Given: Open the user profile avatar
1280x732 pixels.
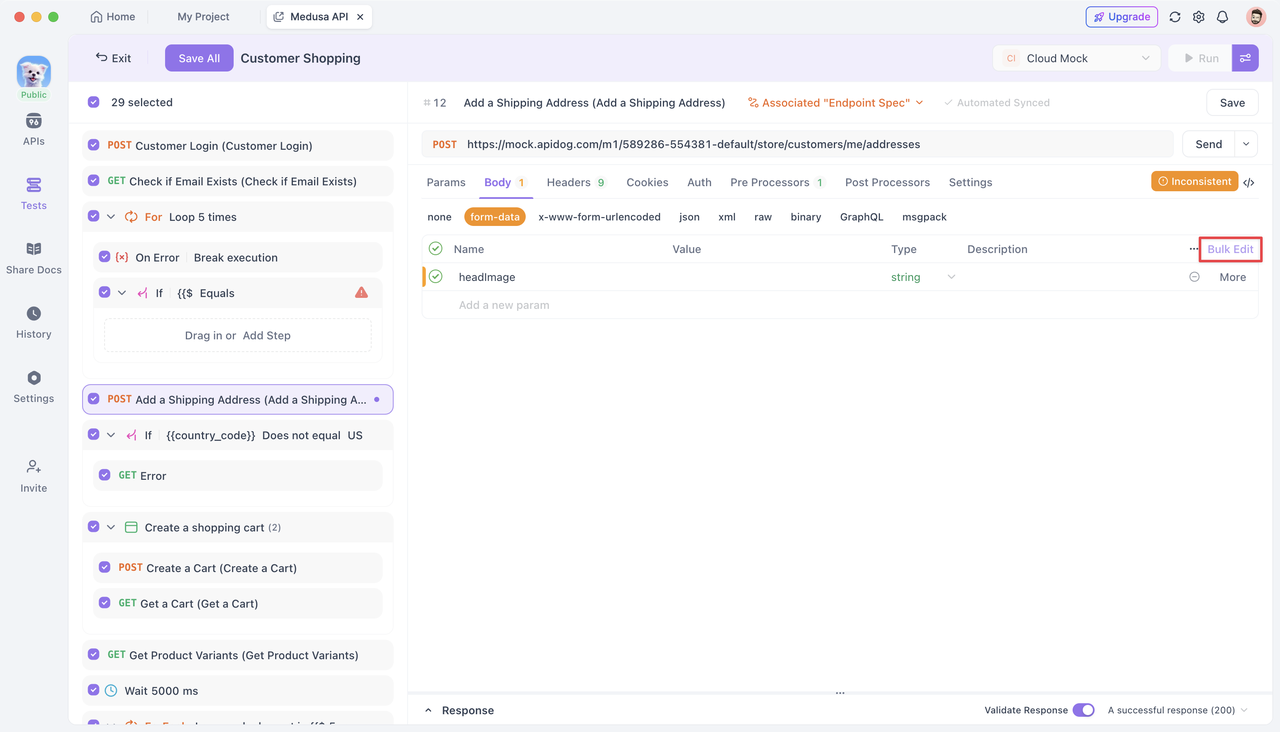Looking at the screenshot, I should click(x=1256, y=17).
